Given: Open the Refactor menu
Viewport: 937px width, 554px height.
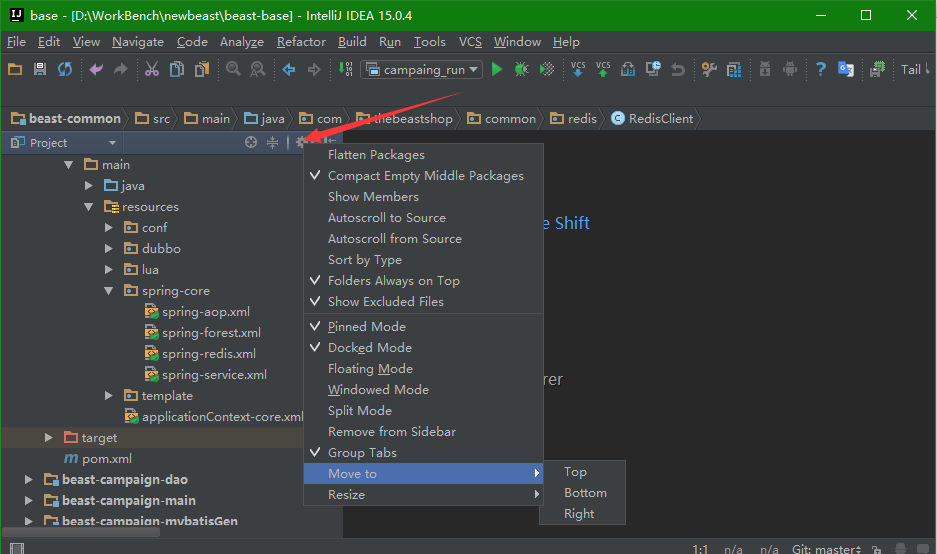Looking at the screenshot, I should [301, 42].
